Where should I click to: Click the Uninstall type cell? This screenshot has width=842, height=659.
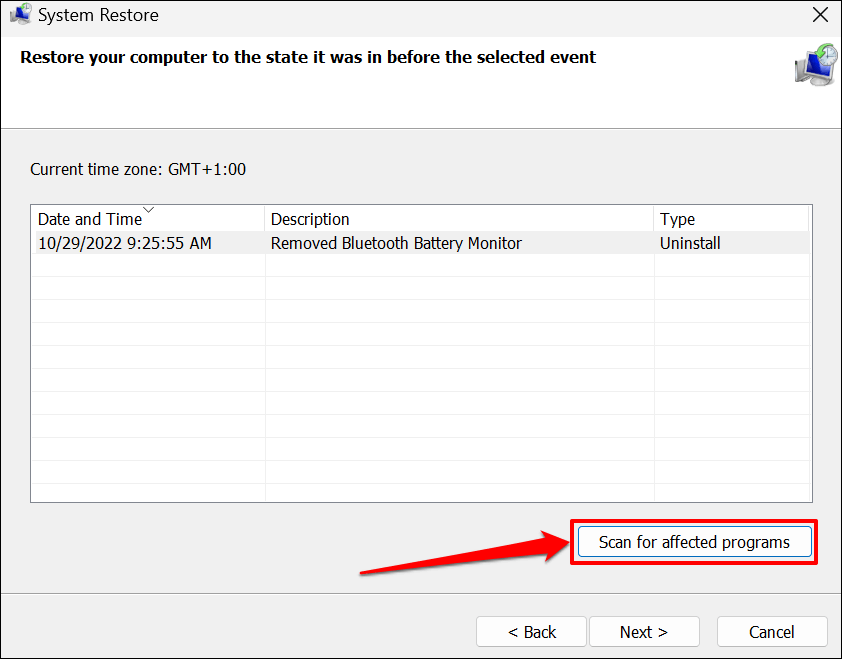[x=690, y=243]
